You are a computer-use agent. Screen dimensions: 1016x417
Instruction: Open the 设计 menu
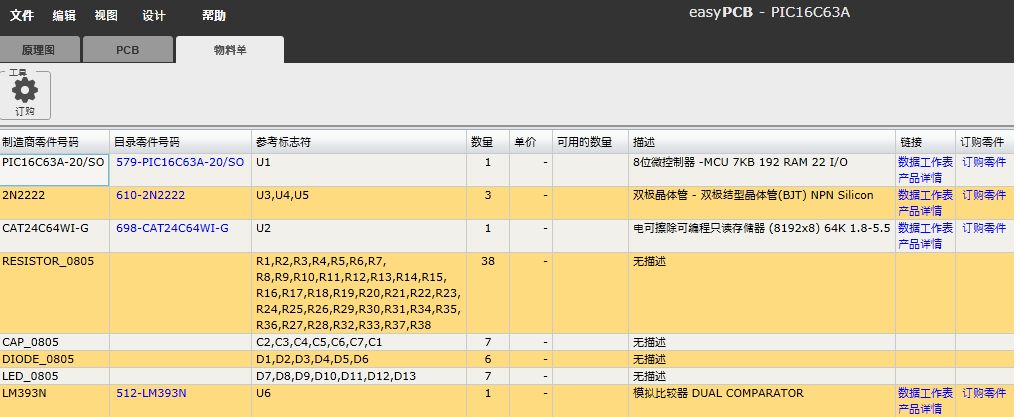154,16
